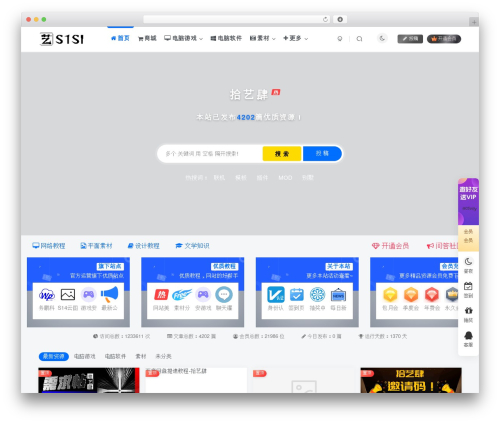
Task: Click the V identity verification icon
Action: [x=276, y=295]
